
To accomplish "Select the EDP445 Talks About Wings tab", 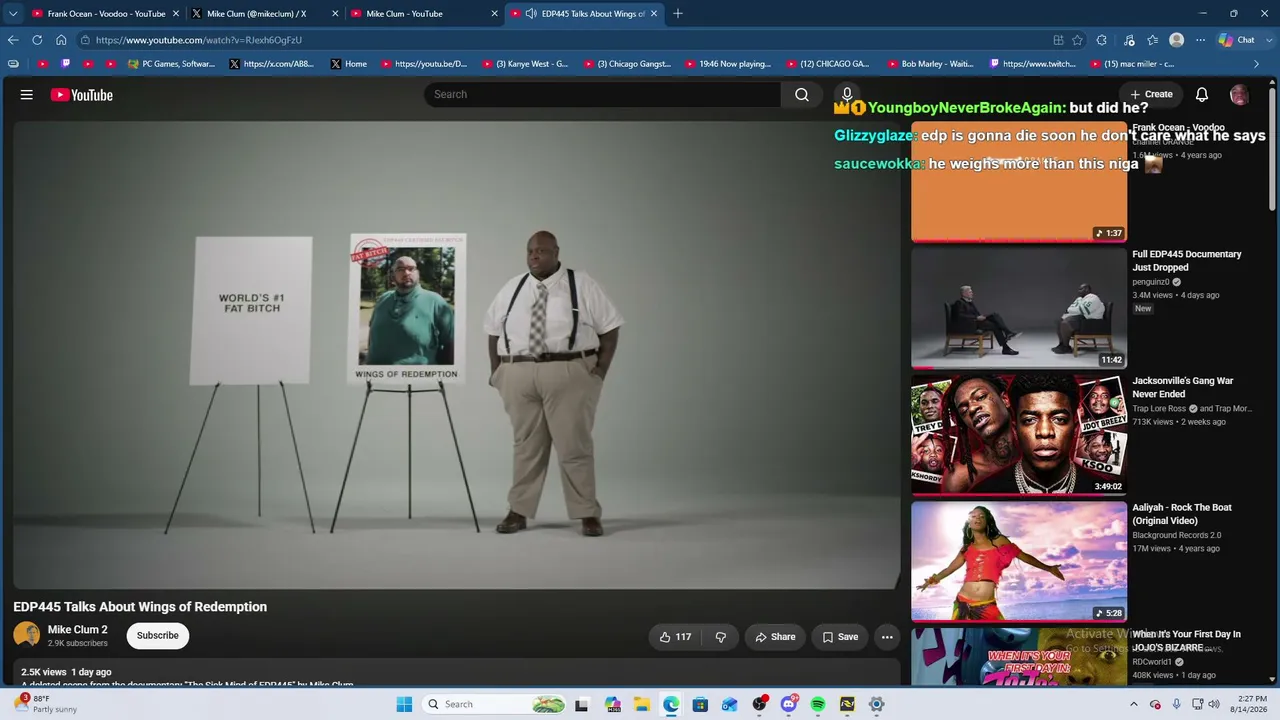I will 584,14.
